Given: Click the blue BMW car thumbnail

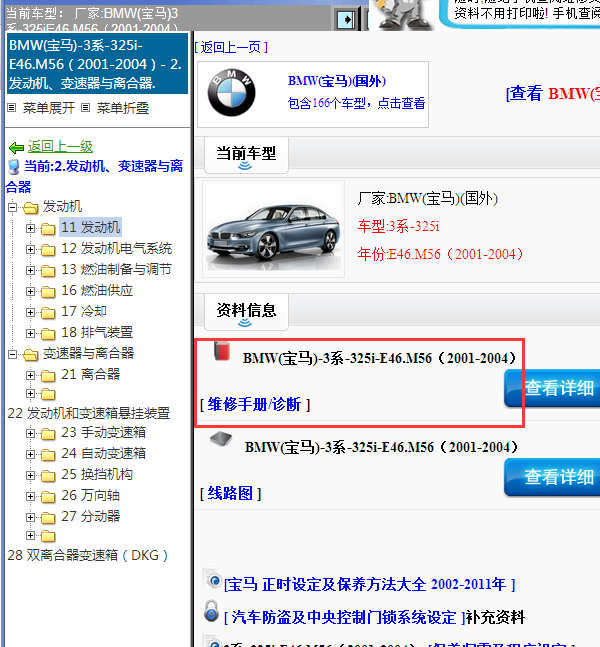Looking at the screenshot, I should (274, 229).
